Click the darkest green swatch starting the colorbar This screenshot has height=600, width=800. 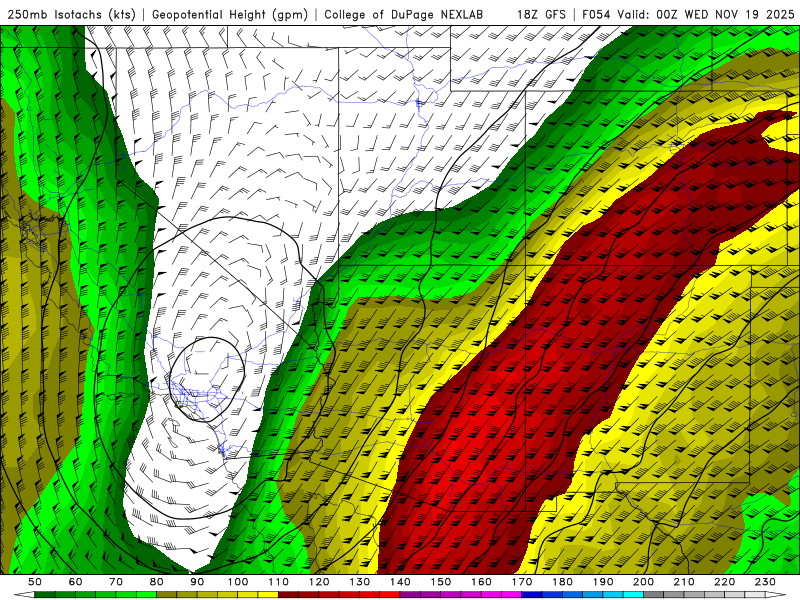click(45, 594)
